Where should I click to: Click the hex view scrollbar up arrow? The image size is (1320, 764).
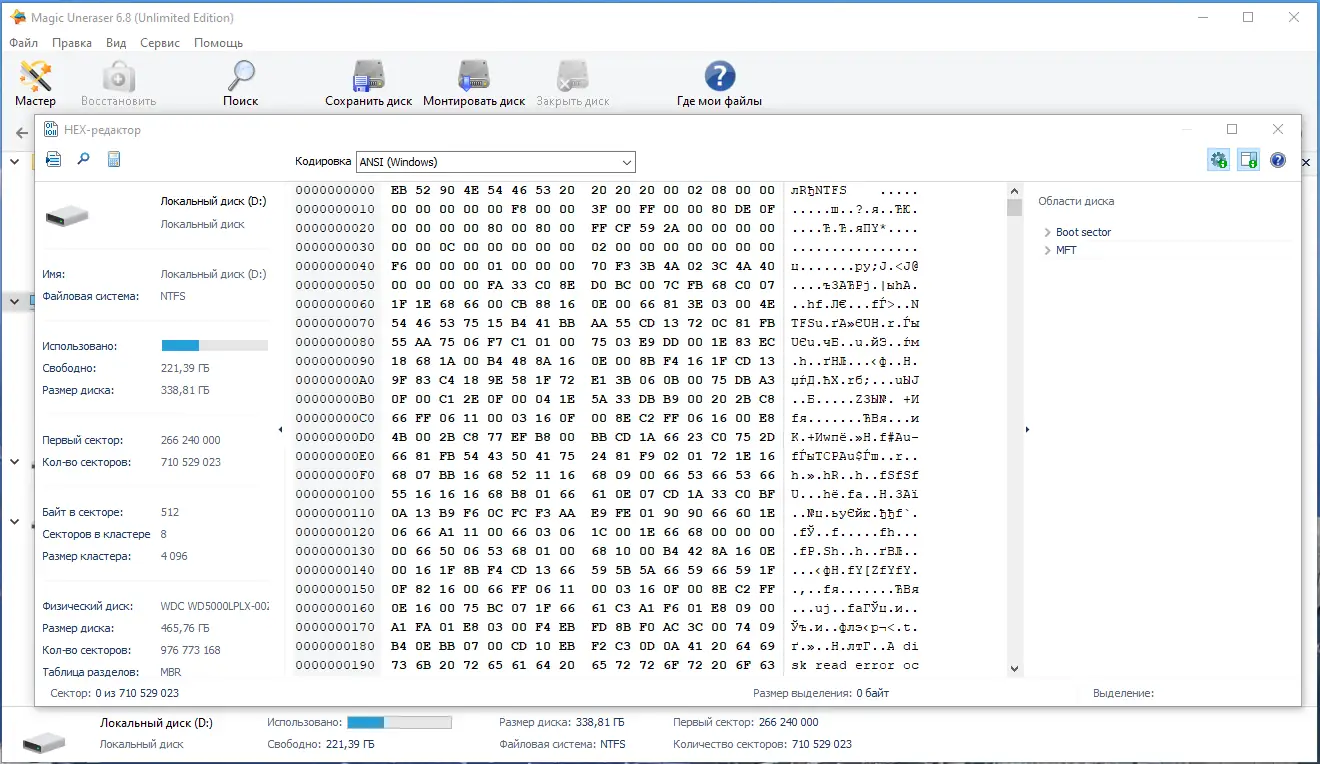[1014, 190]
